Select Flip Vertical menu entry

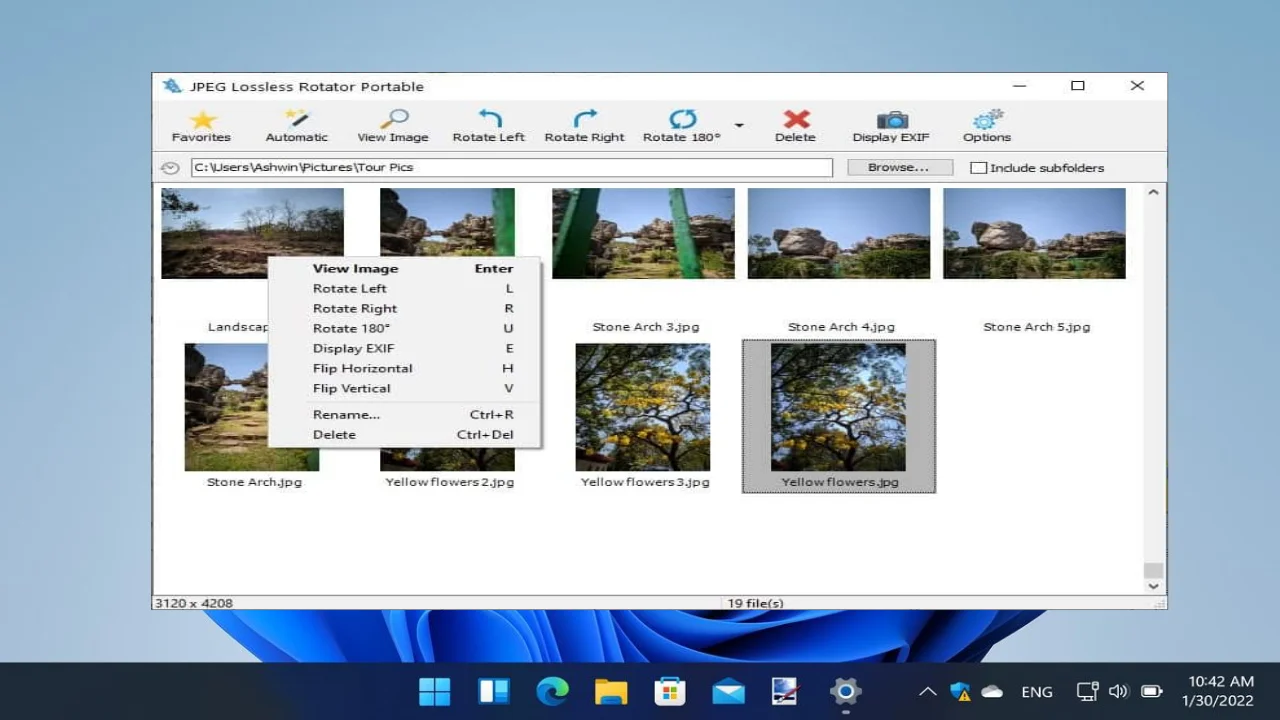click(405, 388)
